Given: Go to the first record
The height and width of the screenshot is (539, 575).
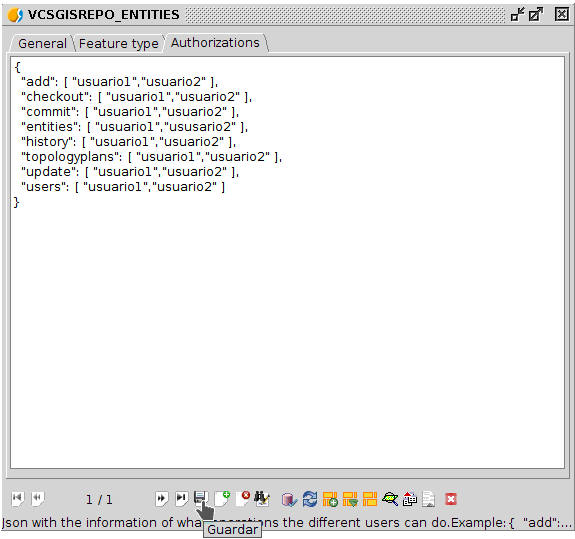Looking at the screenshot, I should click(17, 499).
